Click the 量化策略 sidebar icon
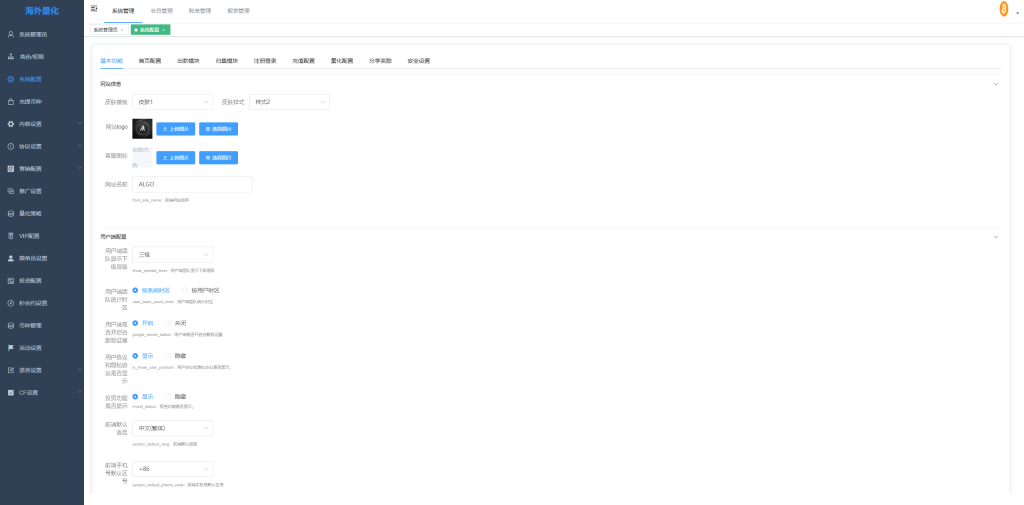The image size is (1024, 505). (10, 214)
